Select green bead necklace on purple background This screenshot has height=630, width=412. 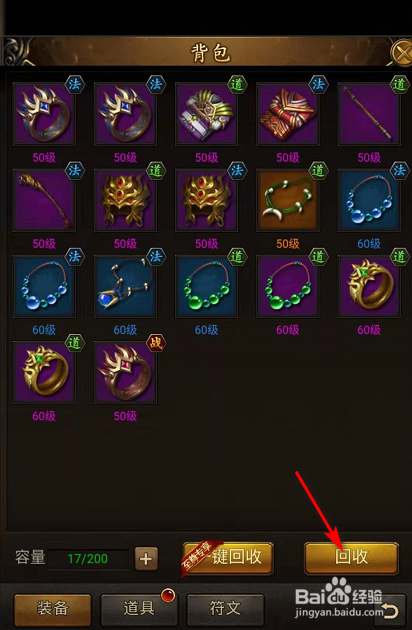pyautogui.click(x=288, y=287)
